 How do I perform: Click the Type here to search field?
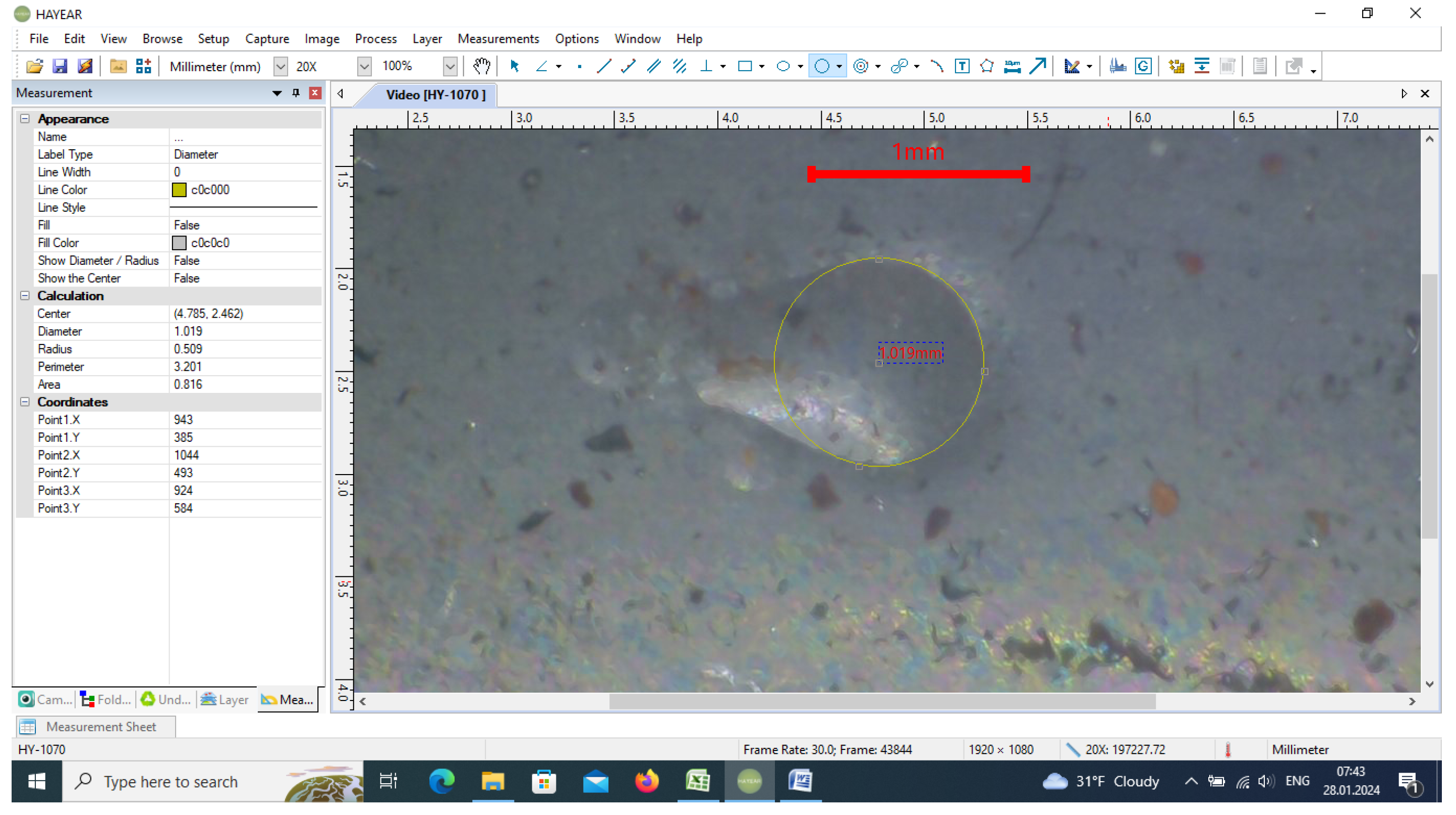(170, 782)
